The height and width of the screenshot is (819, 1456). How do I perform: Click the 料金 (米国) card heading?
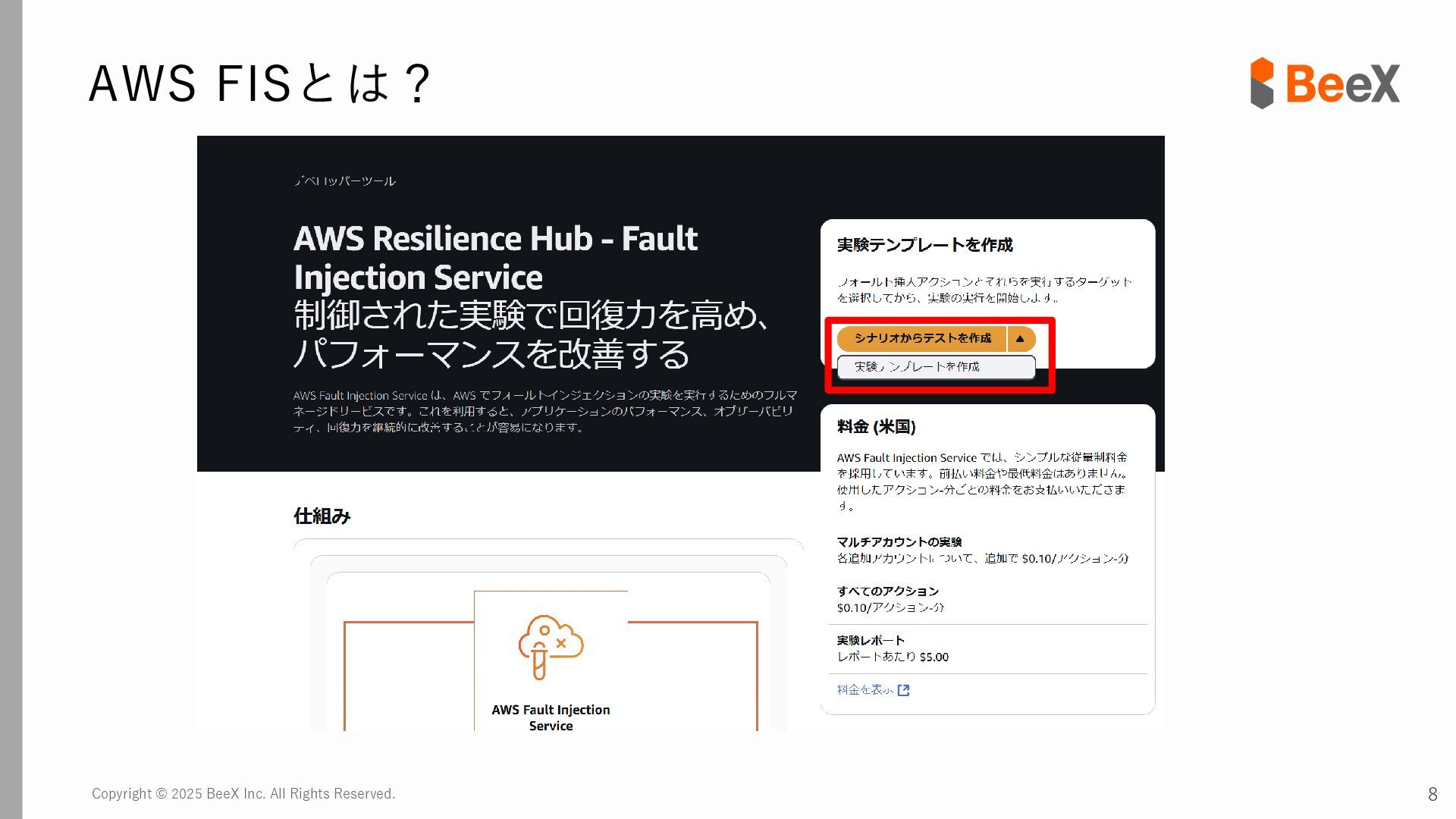pyautogui.click(x=877, y=427)
